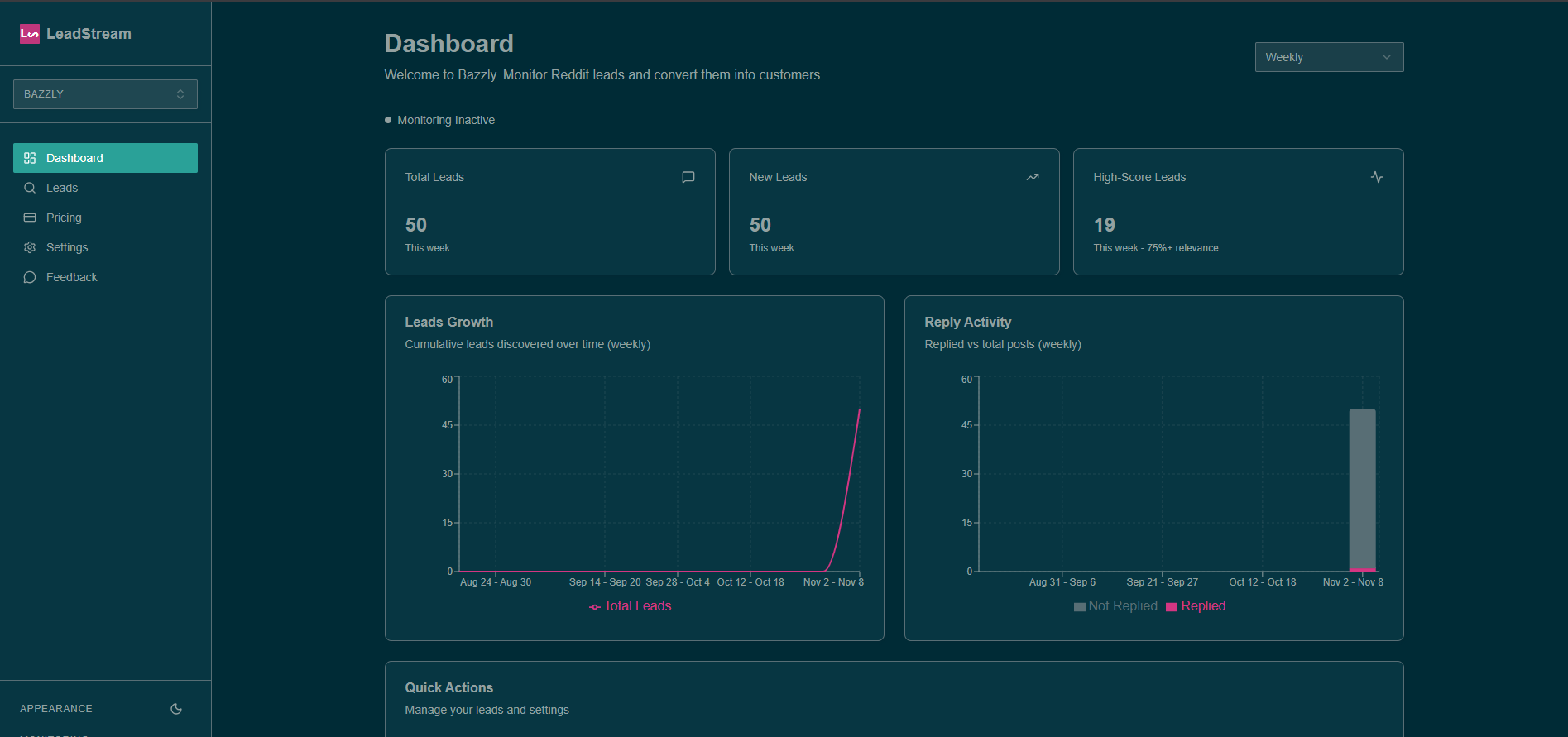Viewport: 1568px width, 737px height.
Task: Click the Feedback speech bubble icon
Action: click(x=30, y=277)
